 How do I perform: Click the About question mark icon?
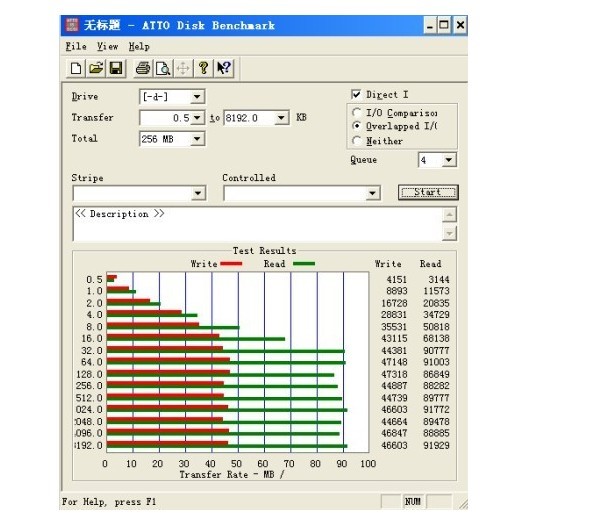point(204,68)
